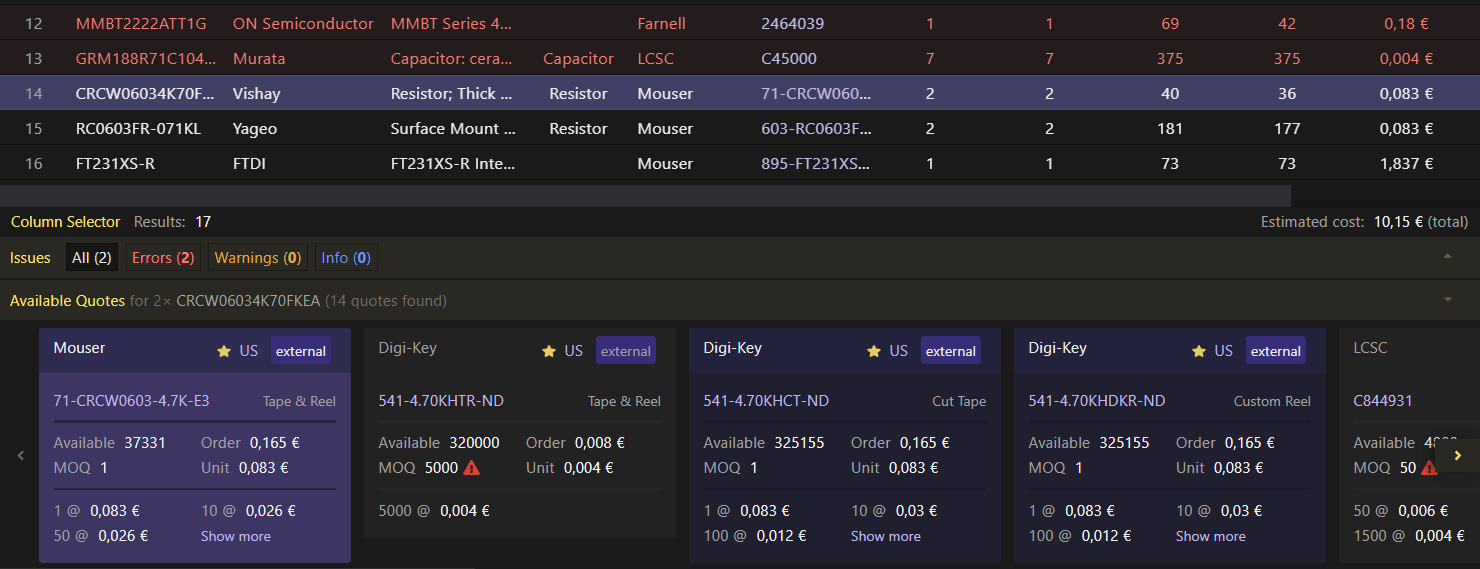Click the warning triangle beside MOQ 50 on LCSC card

pos(1427,467)
